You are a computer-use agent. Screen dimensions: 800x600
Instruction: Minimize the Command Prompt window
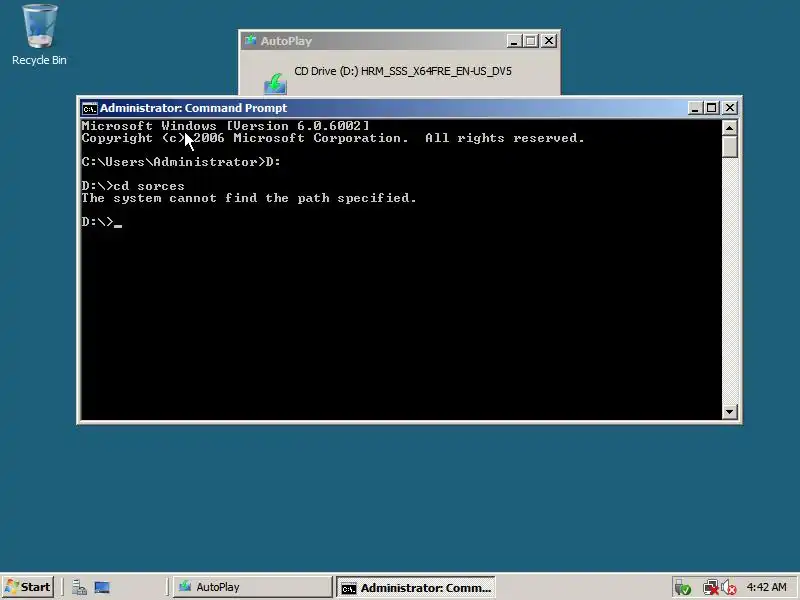click(694, 108)
